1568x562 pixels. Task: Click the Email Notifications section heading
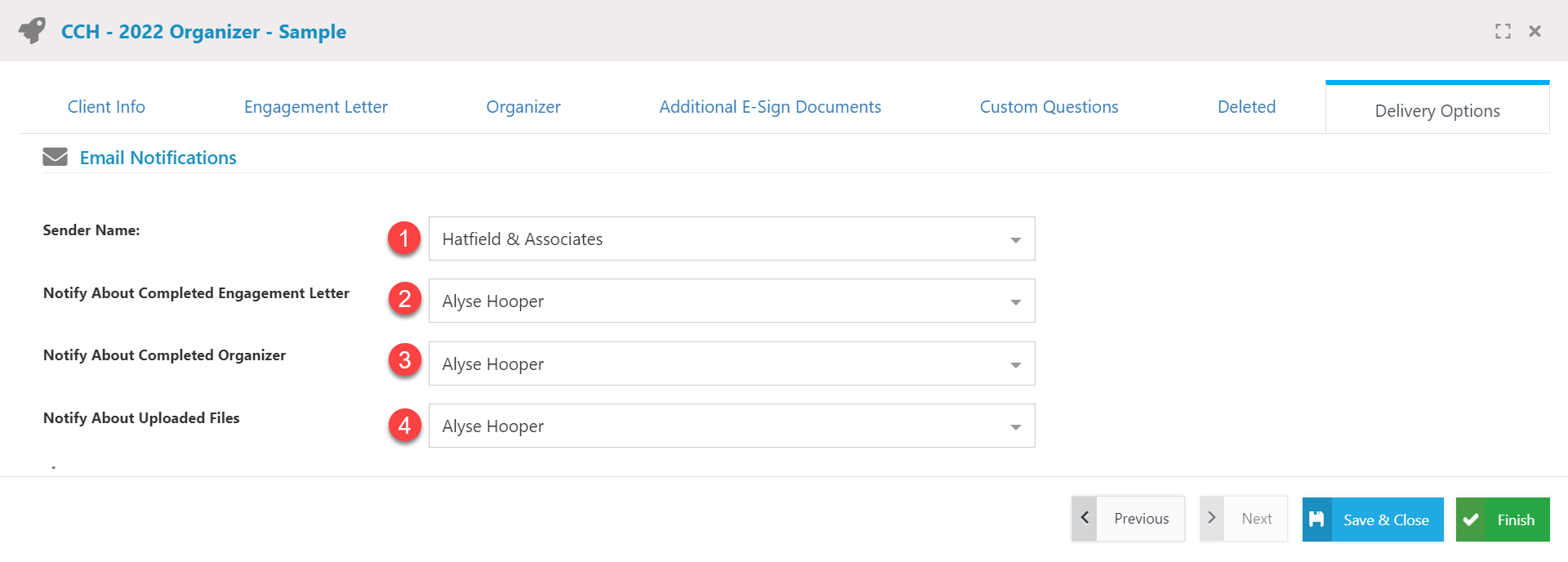click(x=158, y=158)
